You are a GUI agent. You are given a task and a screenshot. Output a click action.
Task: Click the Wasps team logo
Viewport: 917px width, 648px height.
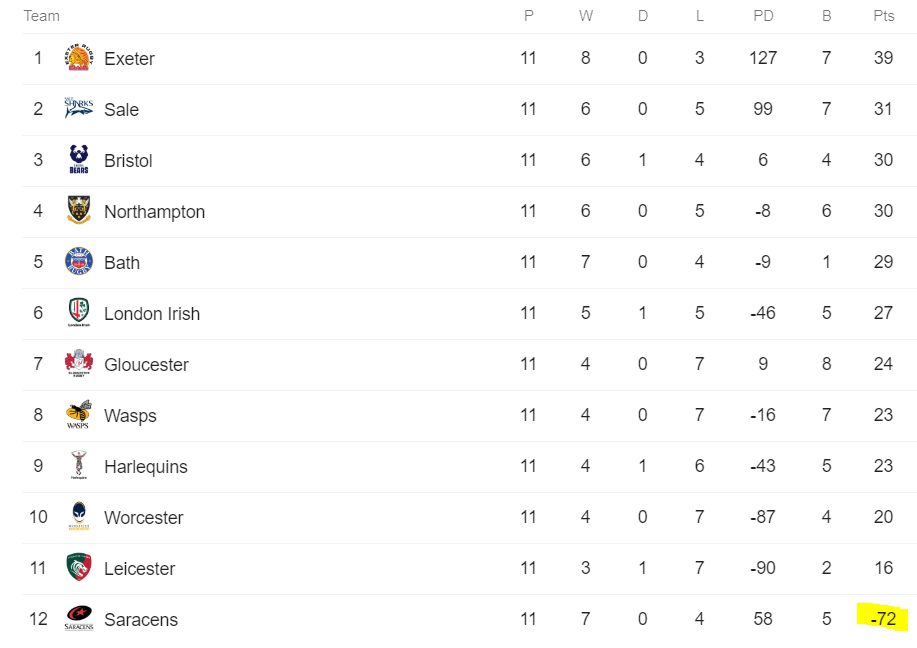79,415
